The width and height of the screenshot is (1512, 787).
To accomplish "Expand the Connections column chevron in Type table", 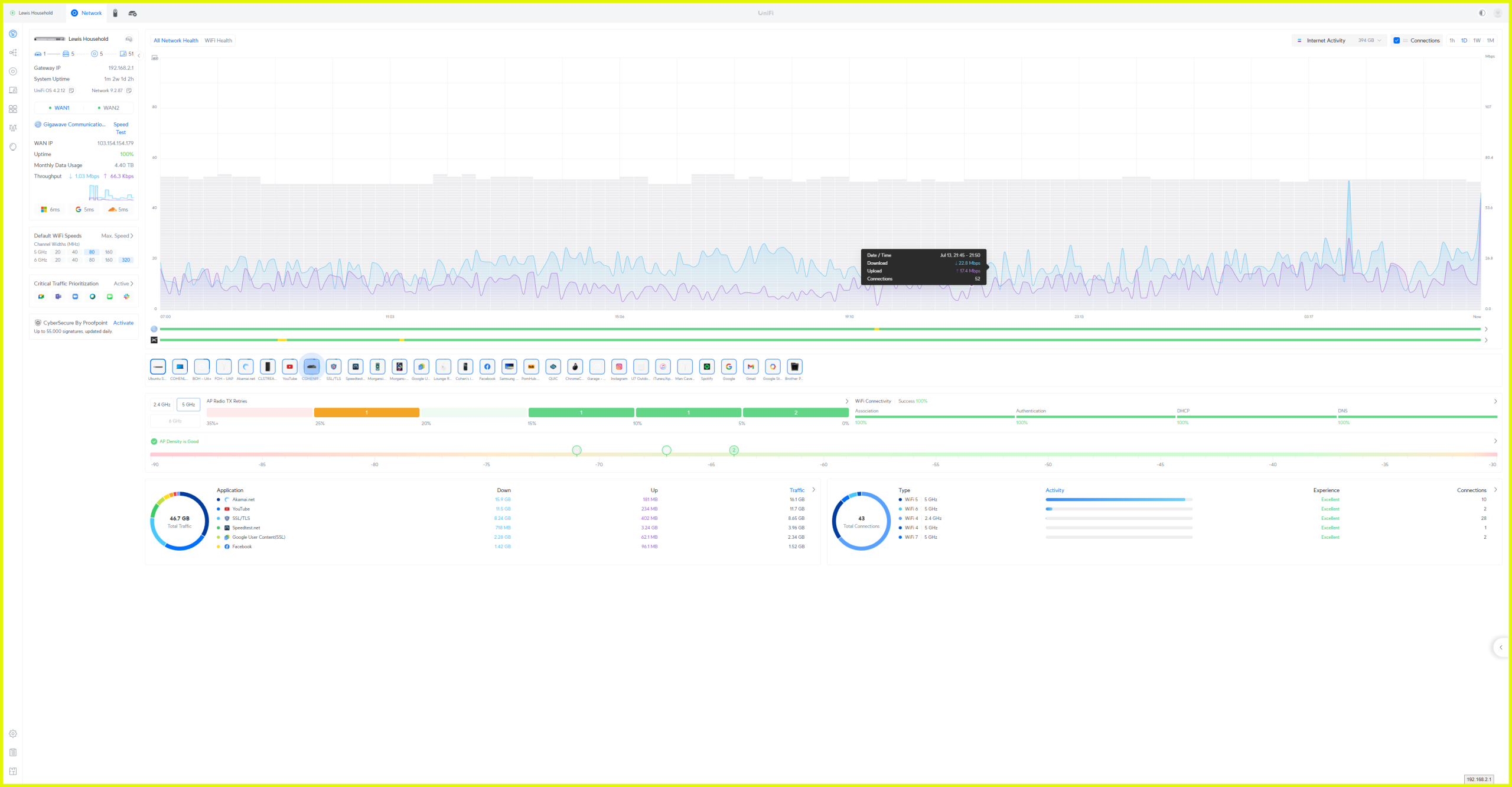I will tap(1495, 490).
